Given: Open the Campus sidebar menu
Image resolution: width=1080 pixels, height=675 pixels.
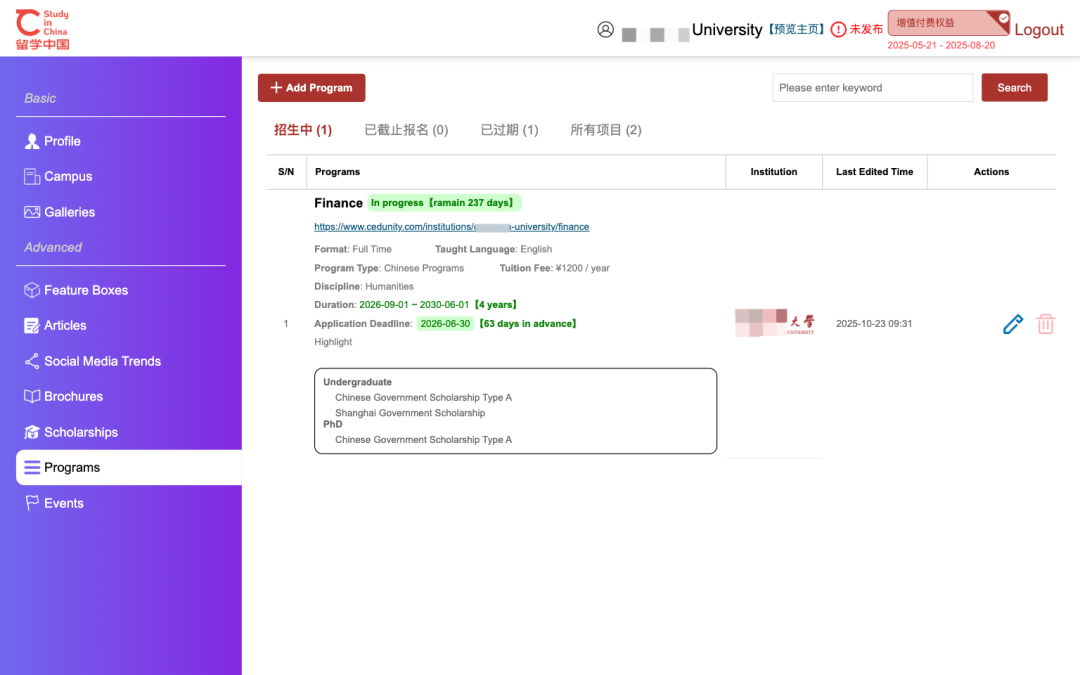Looking at the screenshot, I should 68,176.
